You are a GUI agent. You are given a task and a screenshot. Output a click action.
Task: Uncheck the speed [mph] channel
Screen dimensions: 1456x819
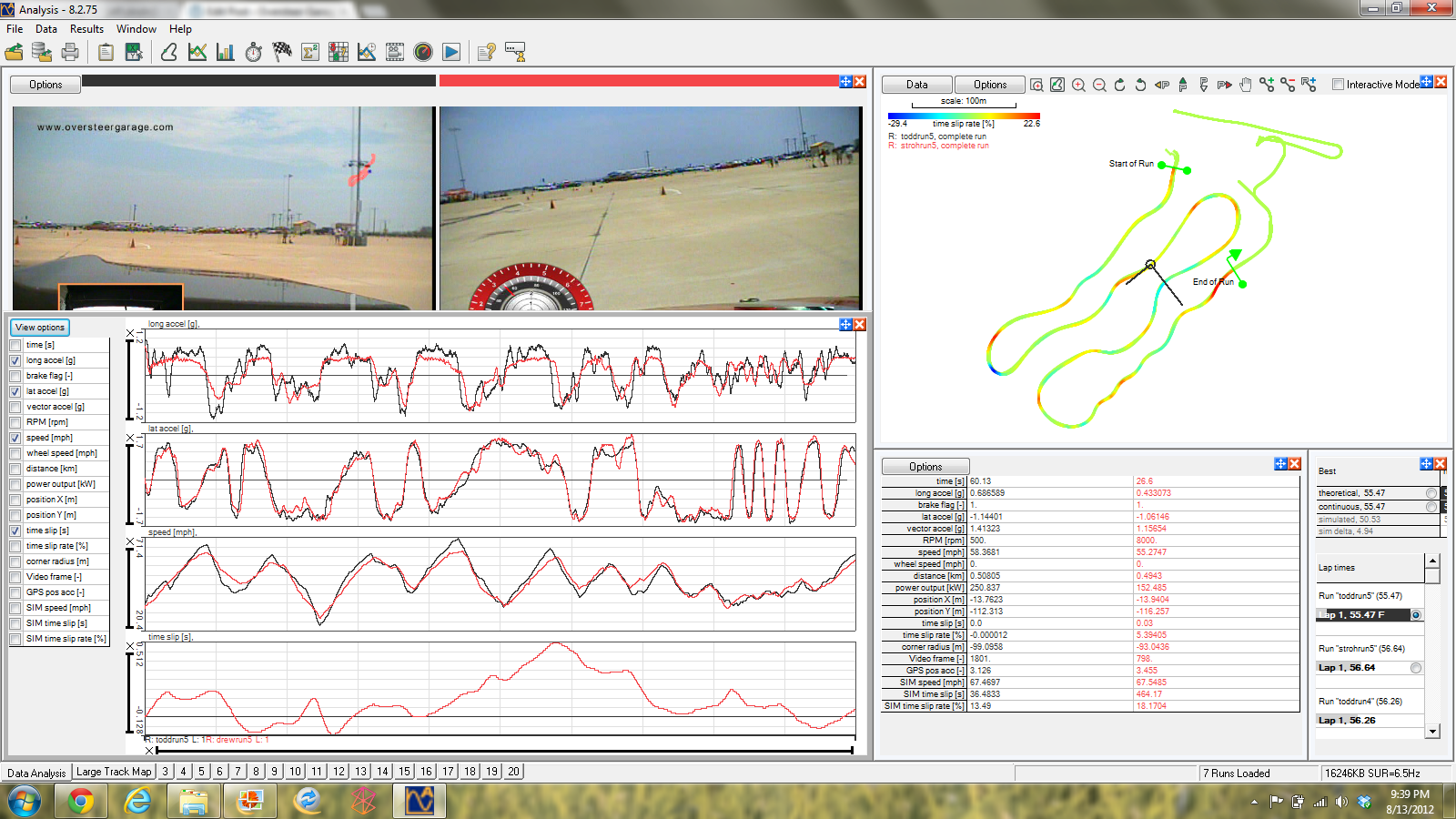coord(15,438)
